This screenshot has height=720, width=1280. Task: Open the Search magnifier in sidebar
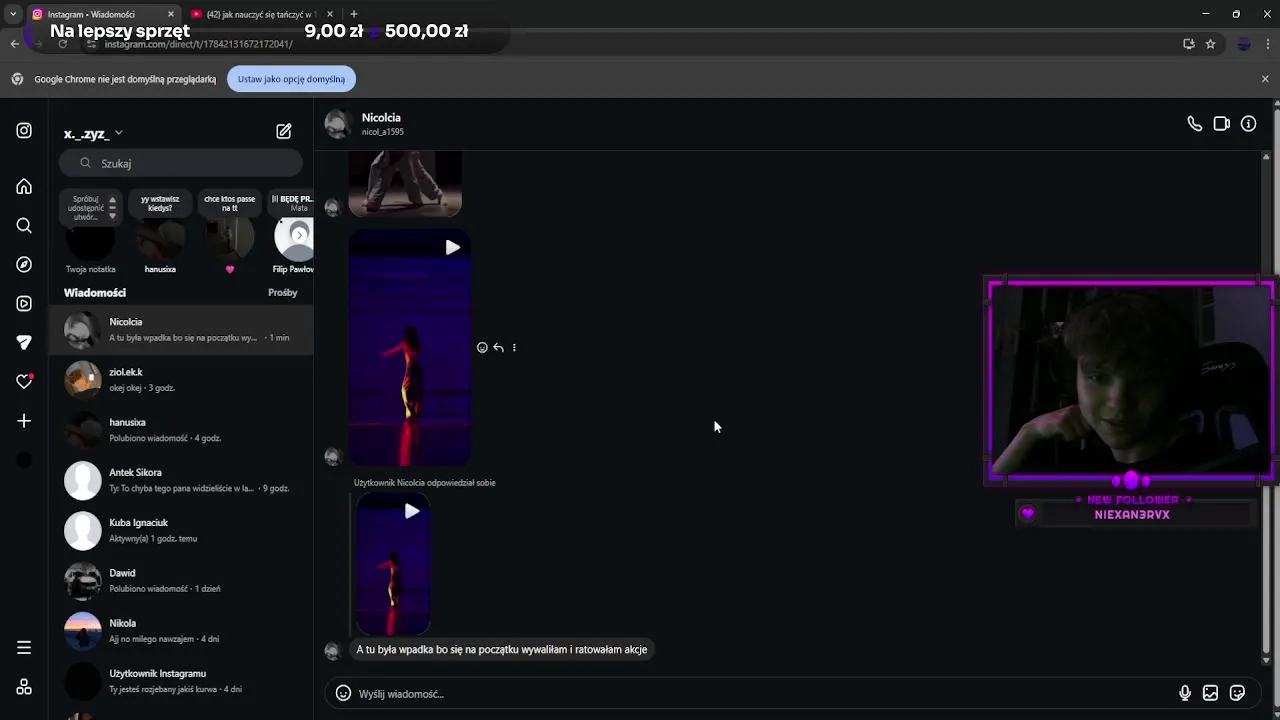24,226
